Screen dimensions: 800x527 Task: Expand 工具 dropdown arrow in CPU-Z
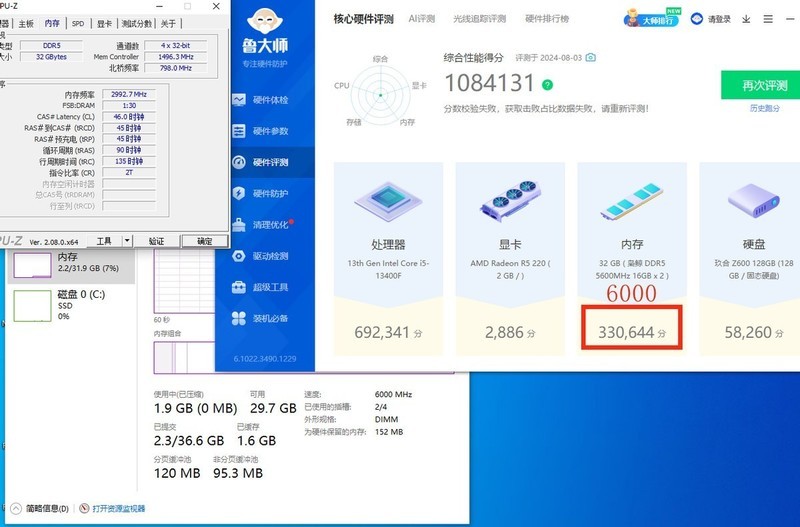tap(128, 241)
